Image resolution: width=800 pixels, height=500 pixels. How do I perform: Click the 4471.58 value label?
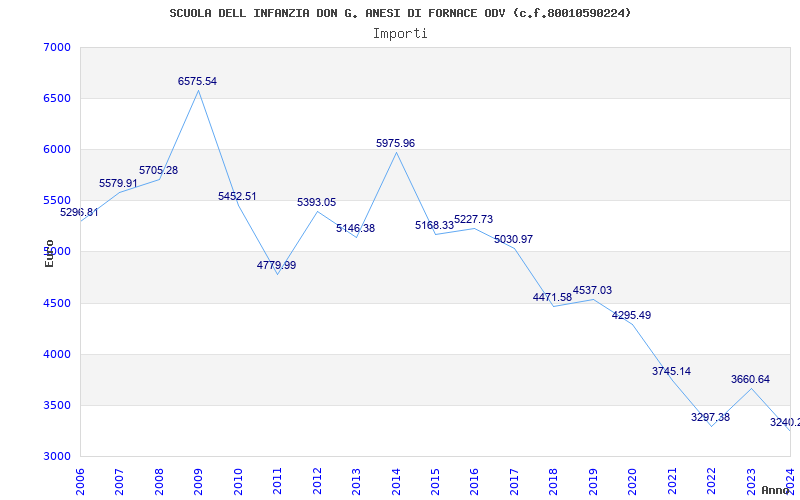pyautogui.click(x=553, y=297)
